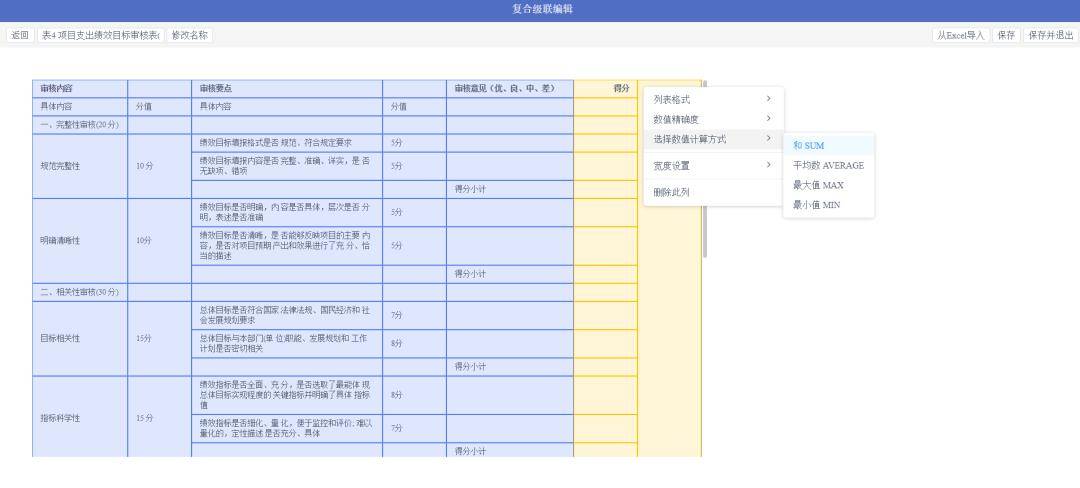The image size is (1080, 488).
Task: Click 5分 beside 绩效目标填报格式是否规范
Action: click(414, 143)
